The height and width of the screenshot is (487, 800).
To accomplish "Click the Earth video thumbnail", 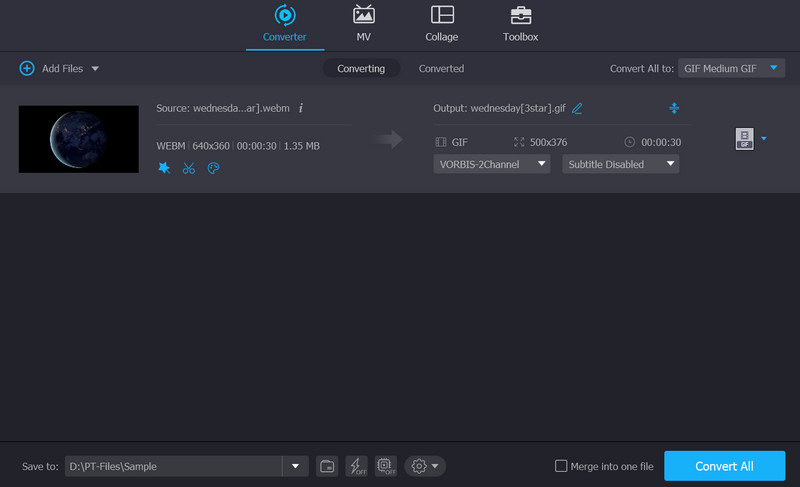I will point(79,139).
